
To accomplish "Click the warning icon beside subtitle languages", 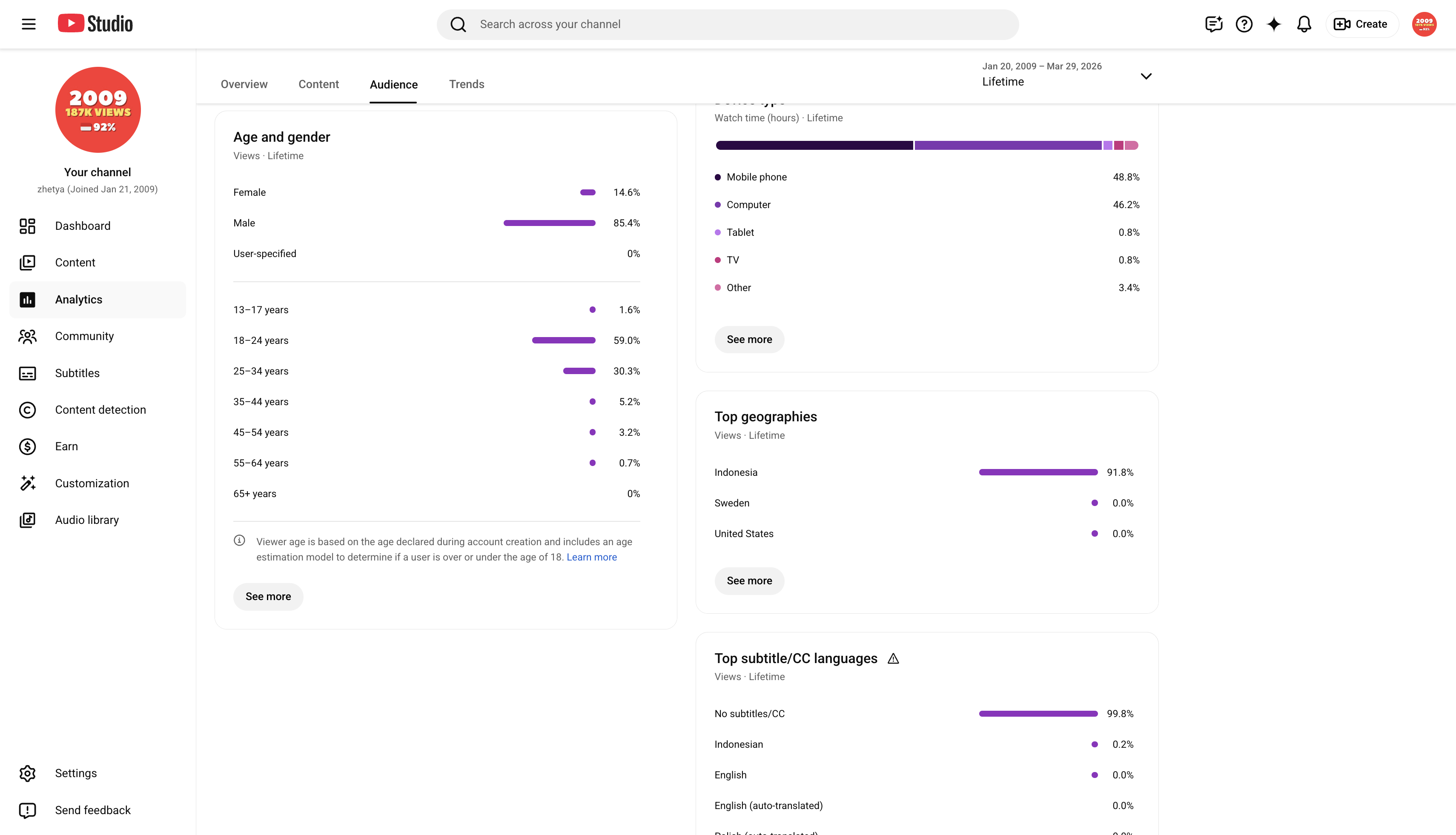I will coord(893,659).
